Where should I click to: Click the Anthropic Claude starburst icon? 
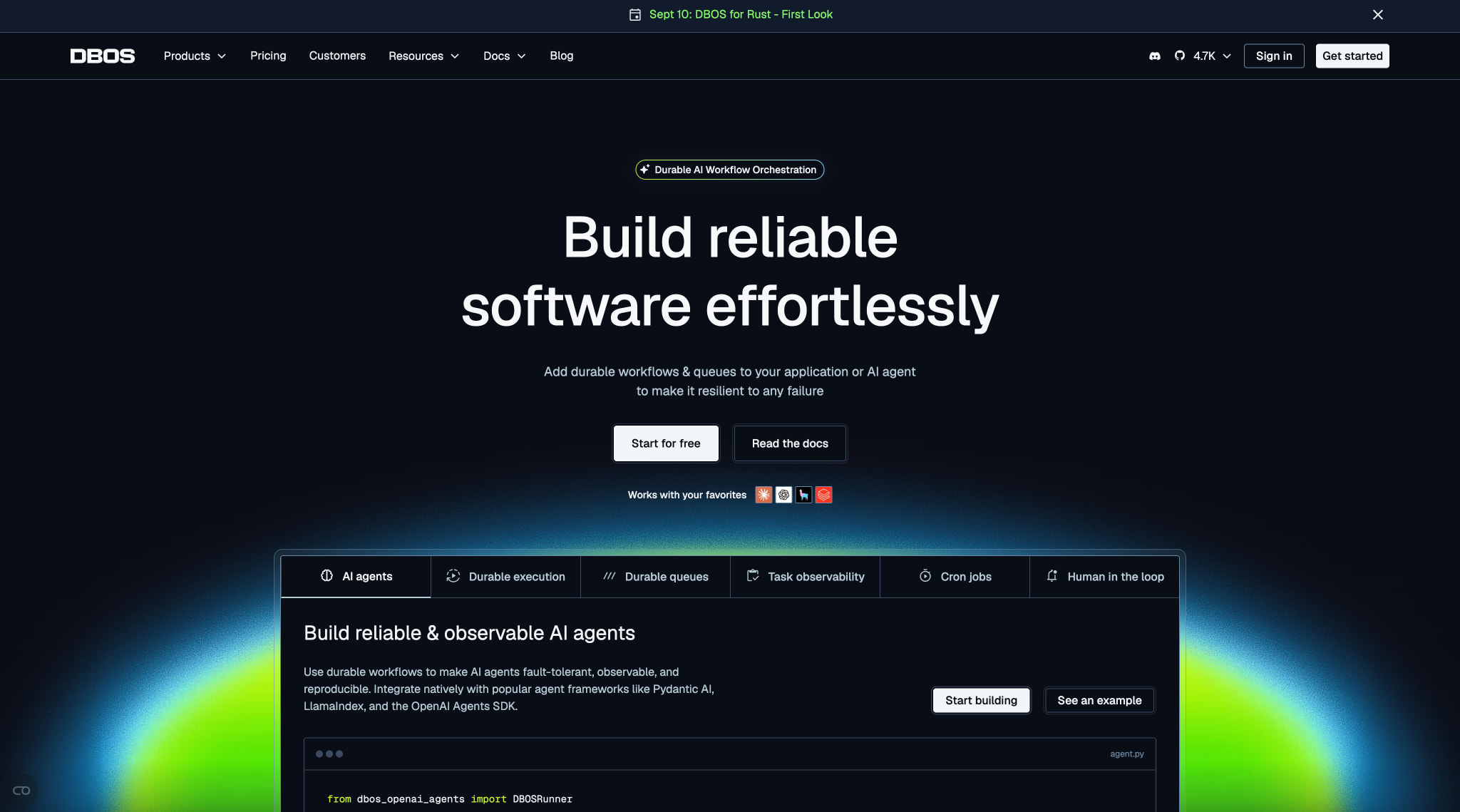[764, 495]
